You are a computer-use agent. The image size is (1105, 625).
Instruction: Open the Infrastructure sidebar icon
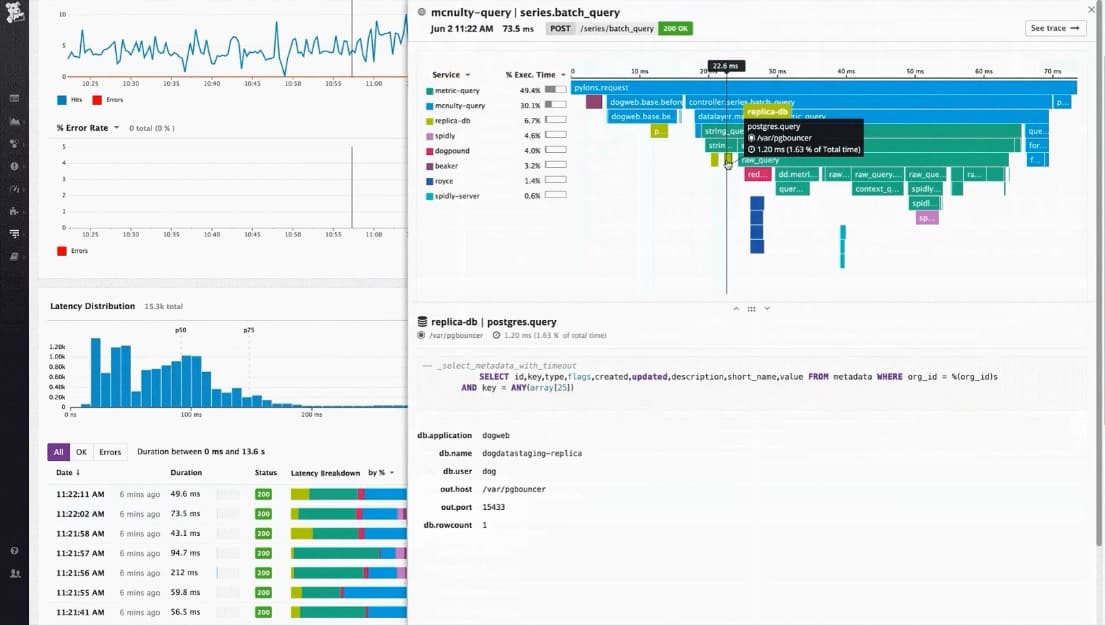(14, 144)
